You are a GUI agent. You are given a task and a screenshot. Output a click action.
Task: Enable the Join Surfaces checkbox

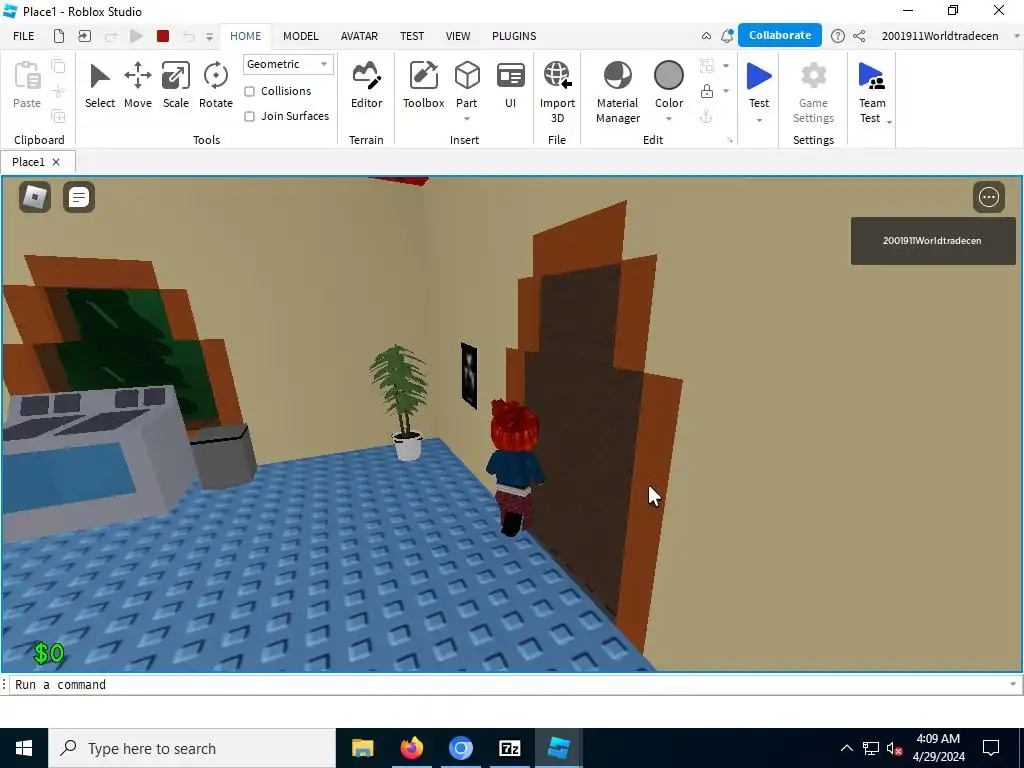pyautogui.click(x=249, y=116)
